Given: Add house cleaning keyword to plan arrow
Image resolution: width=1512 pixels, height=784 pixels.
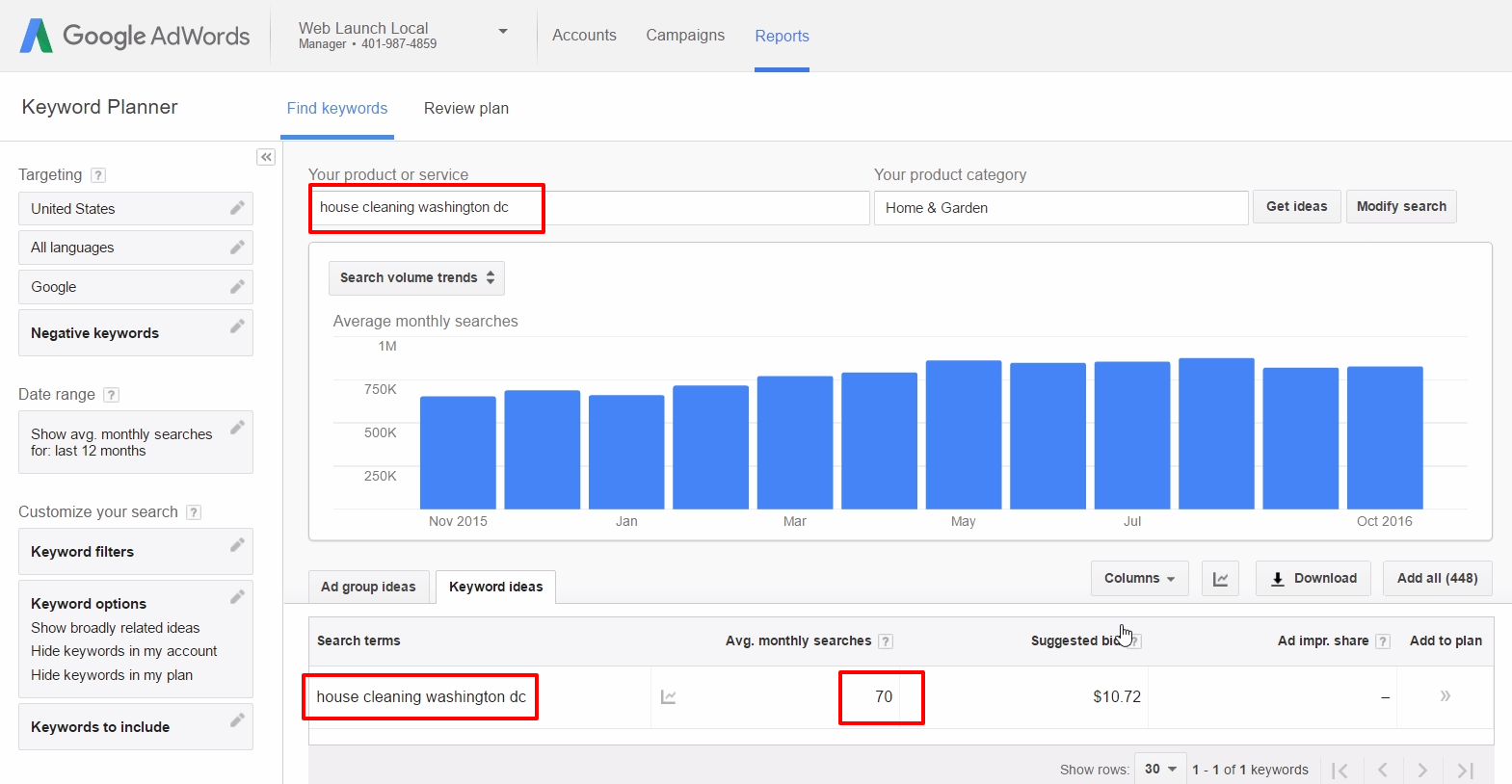Looking at the screenshot, I should [x=1446, y=695].
